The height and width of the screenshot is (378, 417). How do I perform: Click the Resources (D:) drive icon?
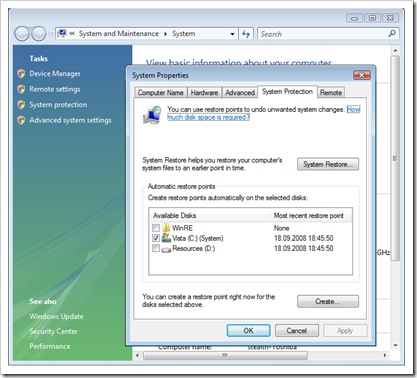tap(166, 249)
